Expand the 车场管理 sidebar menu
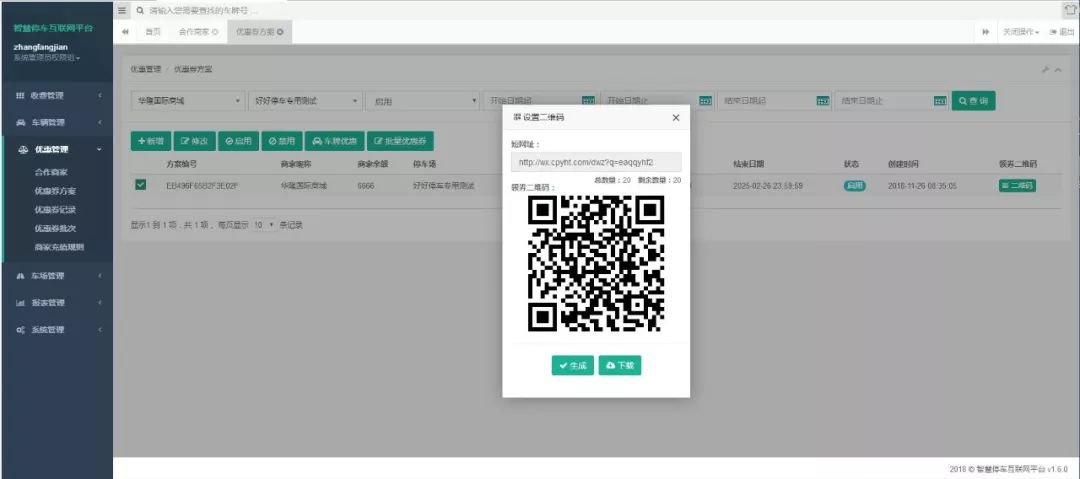 click(x=56, y=276)
